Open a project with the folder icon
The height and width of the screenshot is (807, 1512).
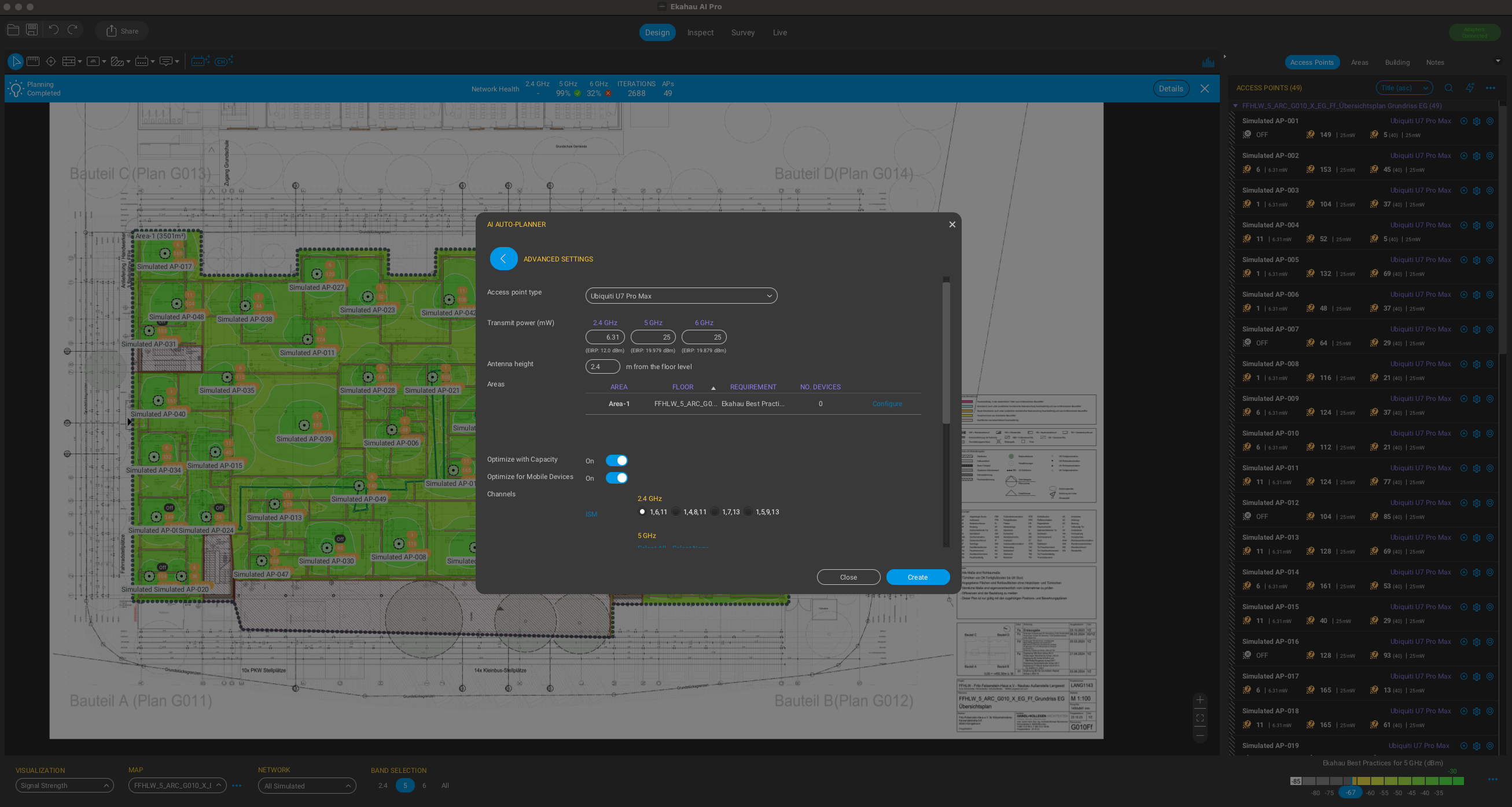point(13,30)
